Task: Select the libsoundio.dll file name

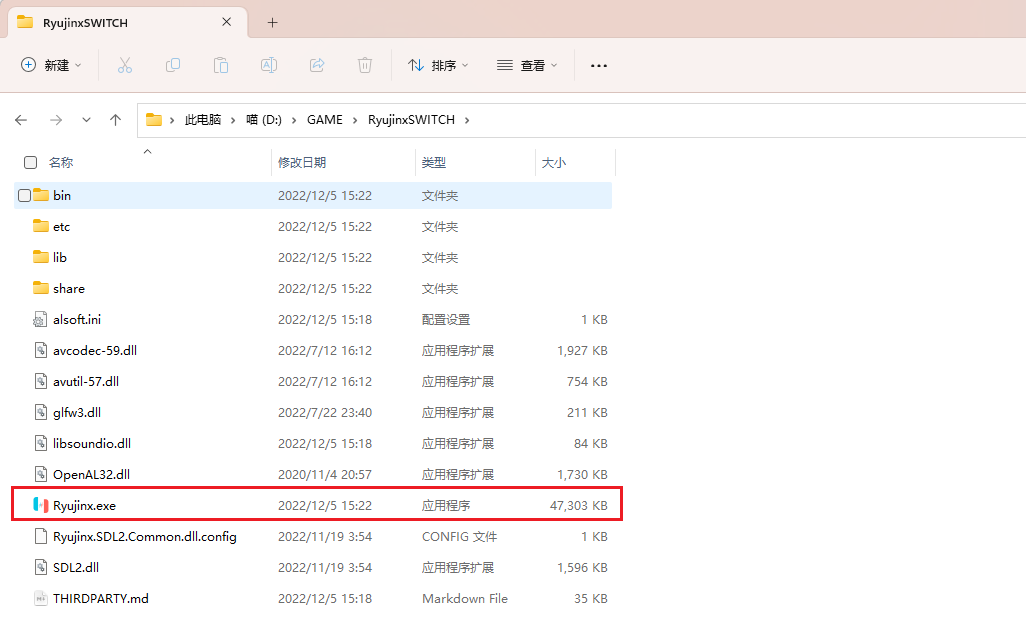Action: (92, 443)
